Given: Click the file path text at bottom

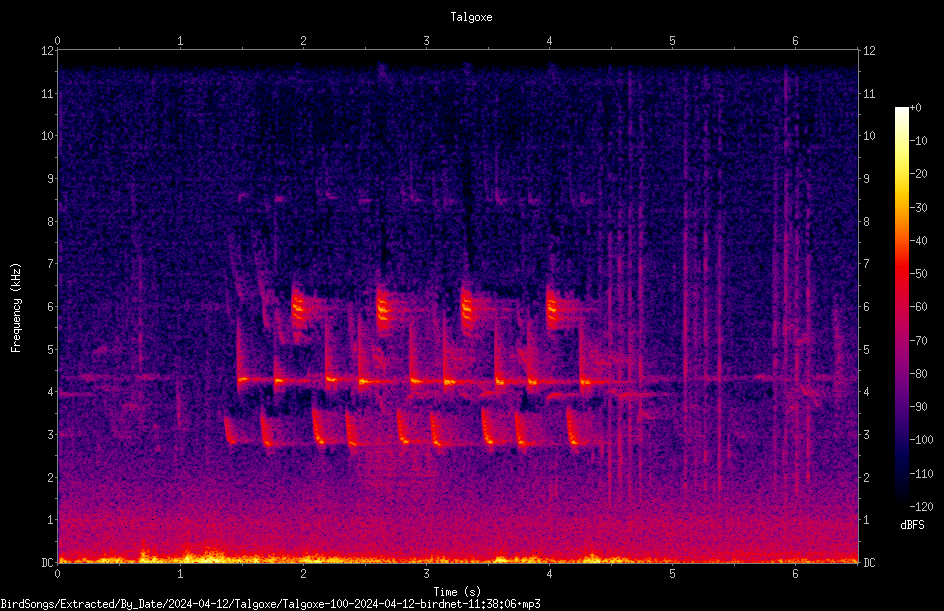Looking at the screenshot, I should click(x=270, y=604).
